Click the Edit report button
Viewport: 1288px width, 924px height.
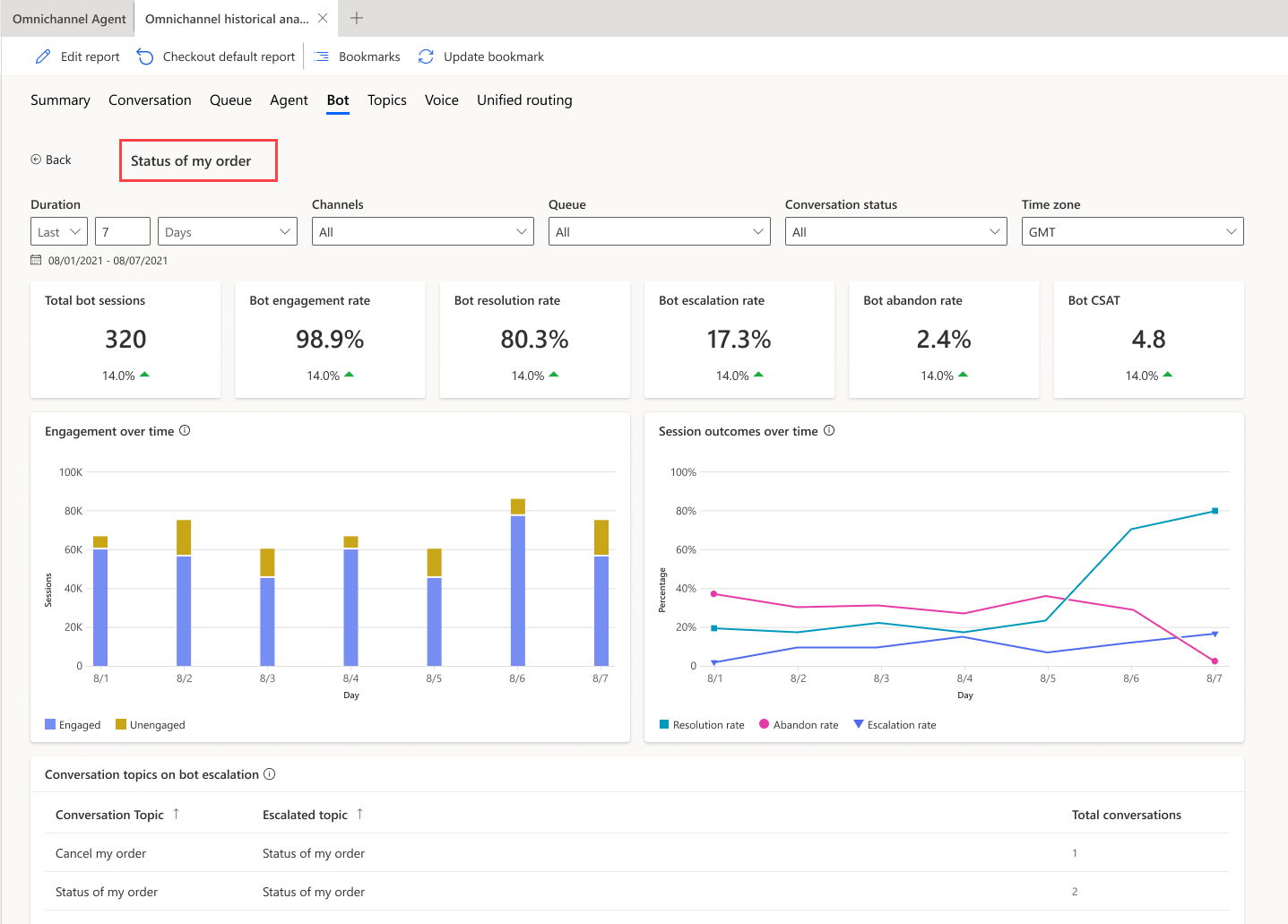point(77,56)
